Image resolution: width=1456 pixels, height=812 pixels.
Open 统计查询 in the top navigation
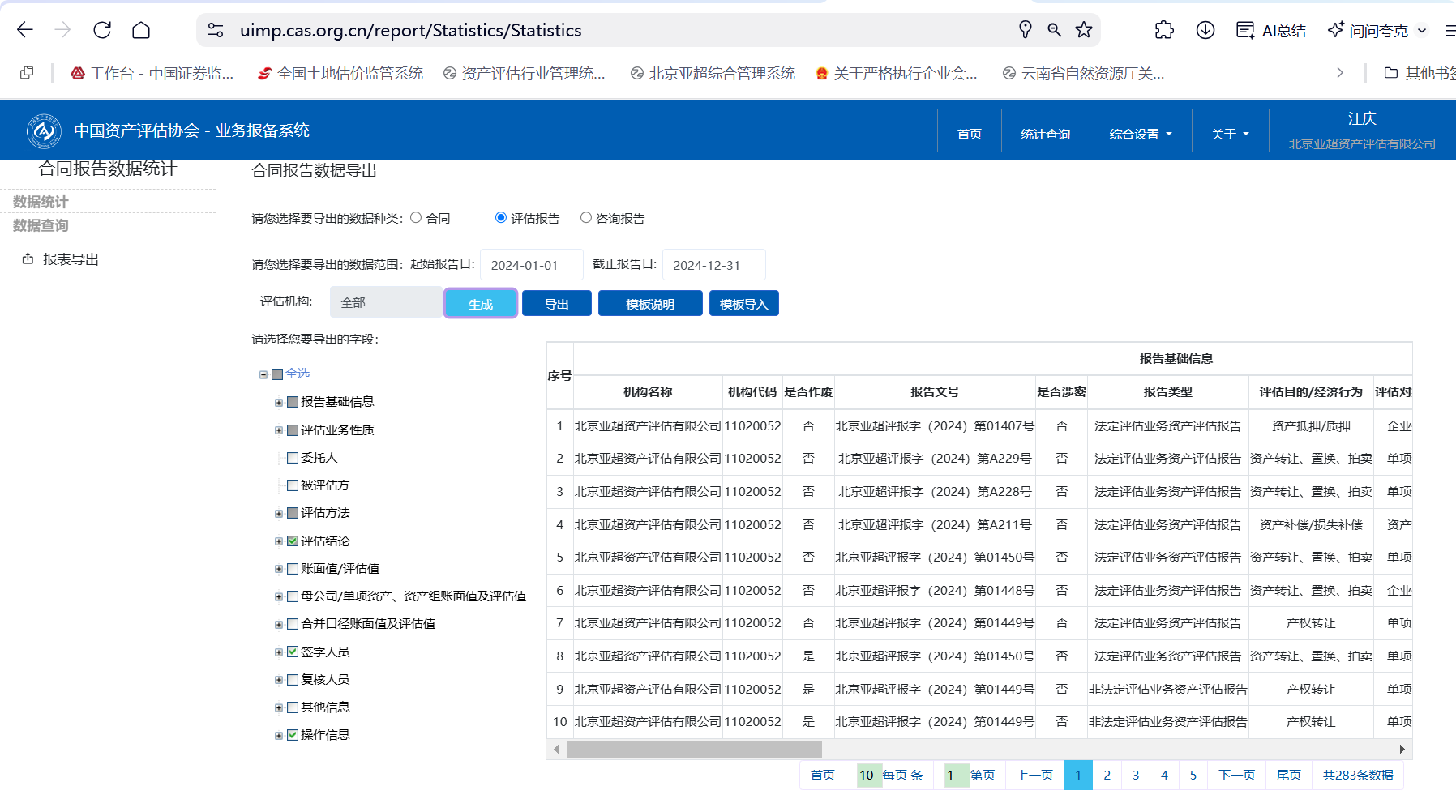click(x=1045, y=135)
